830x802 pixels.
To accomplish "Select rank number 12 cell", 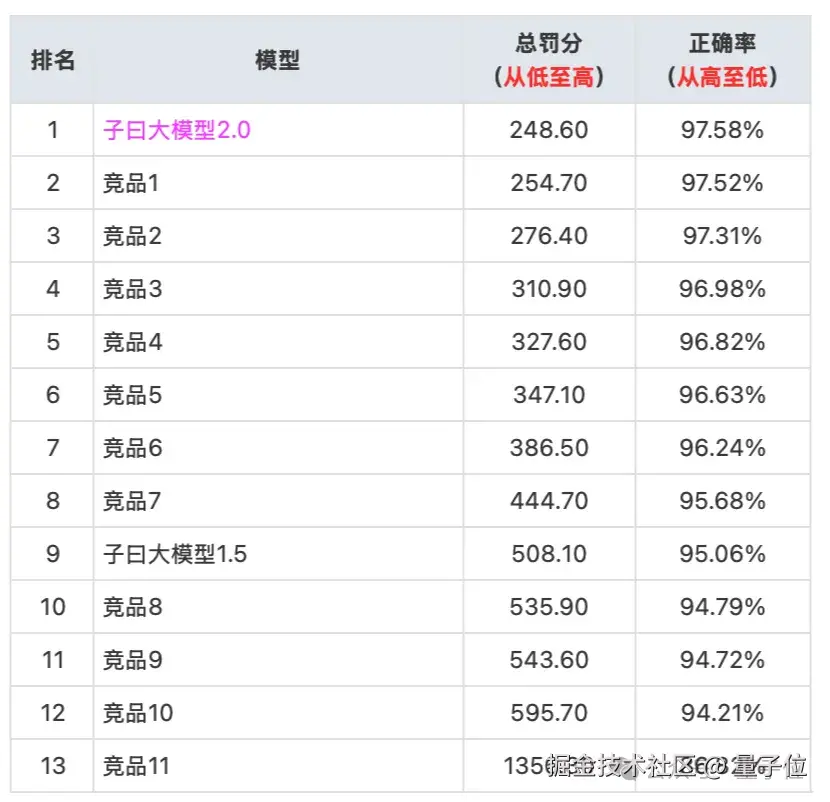I will tap(53, 713).
